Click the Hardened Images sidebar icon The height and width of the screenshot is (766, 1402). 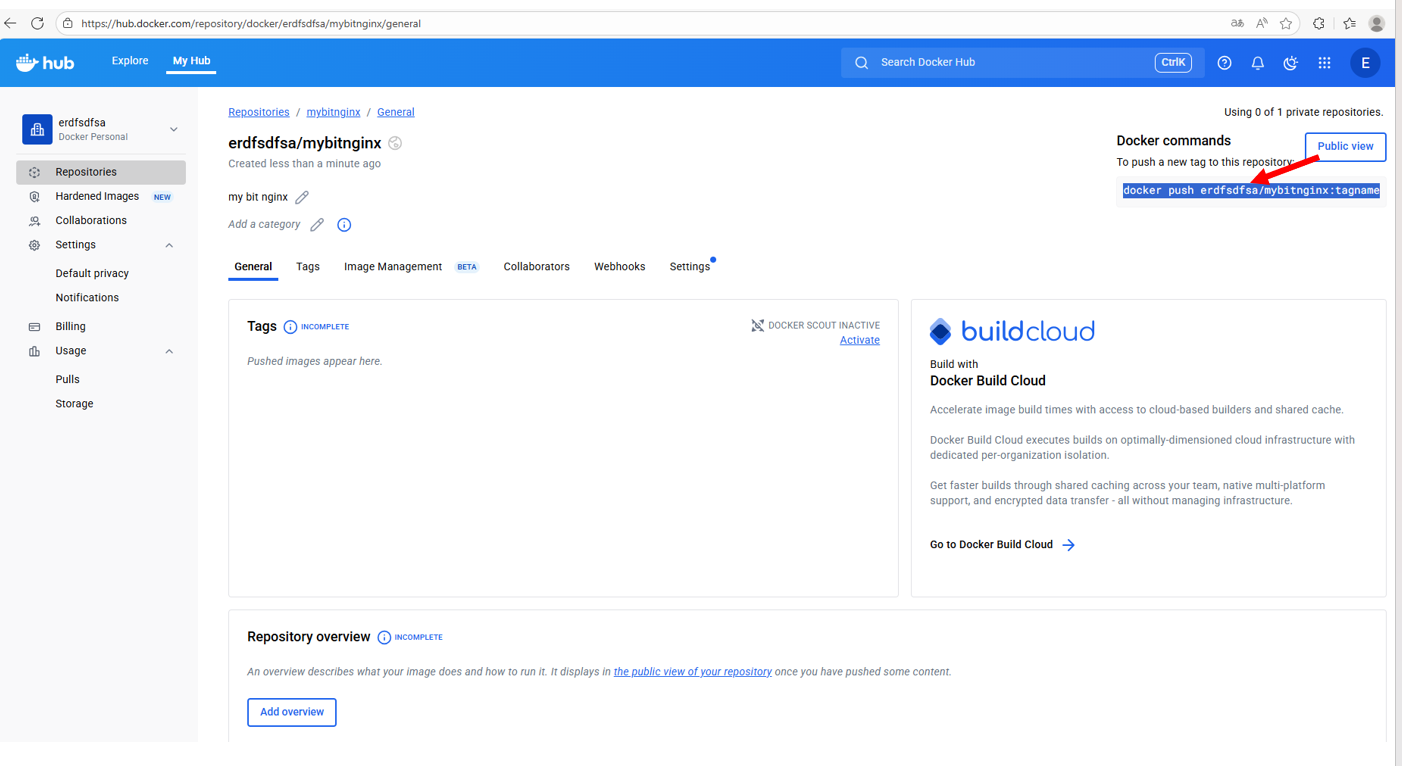click(x=35, y=197)
